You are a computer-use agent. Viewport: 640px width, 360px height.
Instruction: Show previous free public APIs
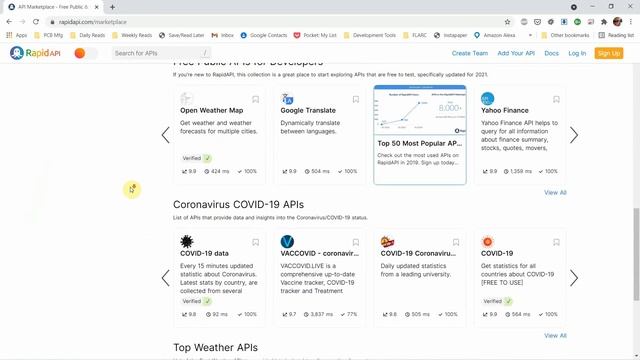165,135
